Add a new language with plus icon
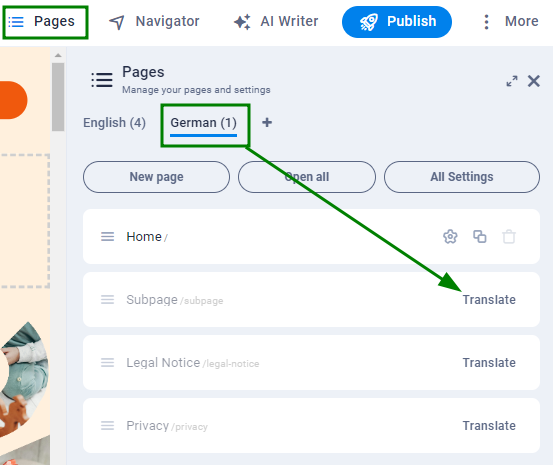Image resolution: width=553 pixels, height=465 pixels. (267, 122)
